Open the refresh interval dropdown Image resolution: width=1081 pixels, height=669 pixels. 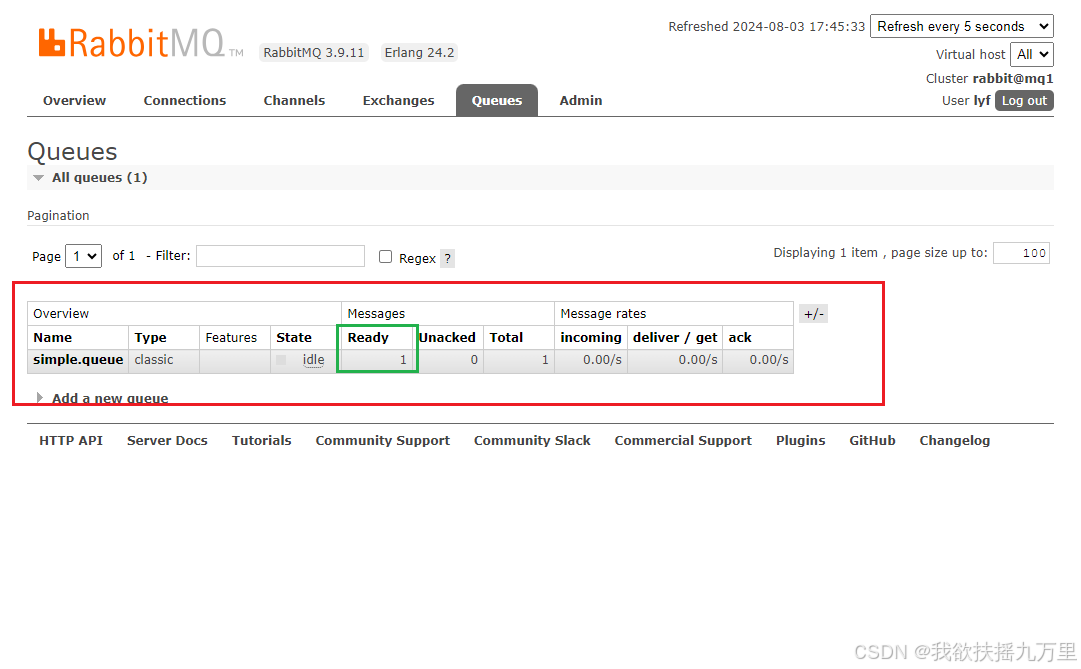click(x=962, y=26)
